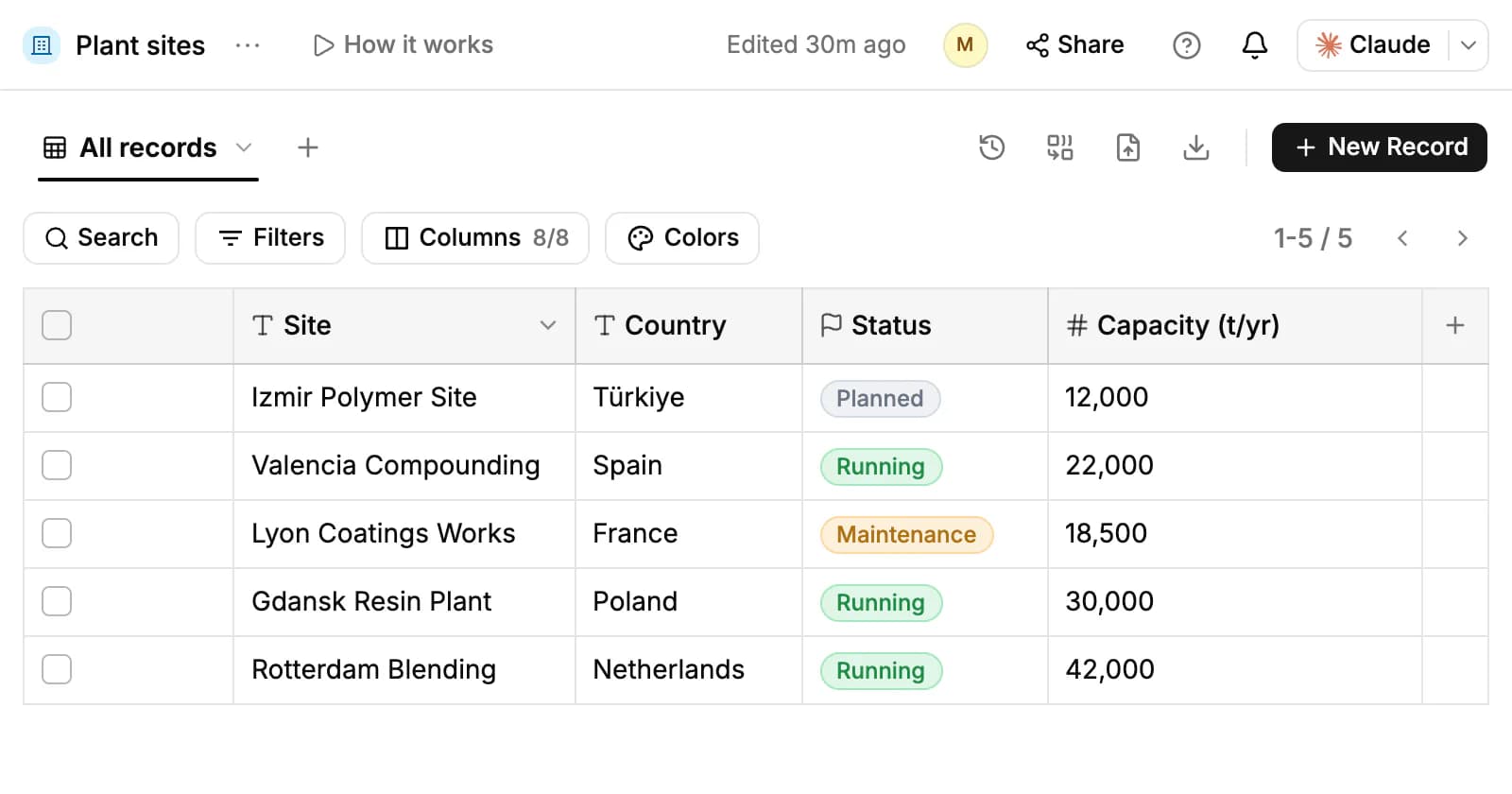
Task: Expand the Claude dropdown arrow
Action: pyautogui.click(x=1469, y=45)
